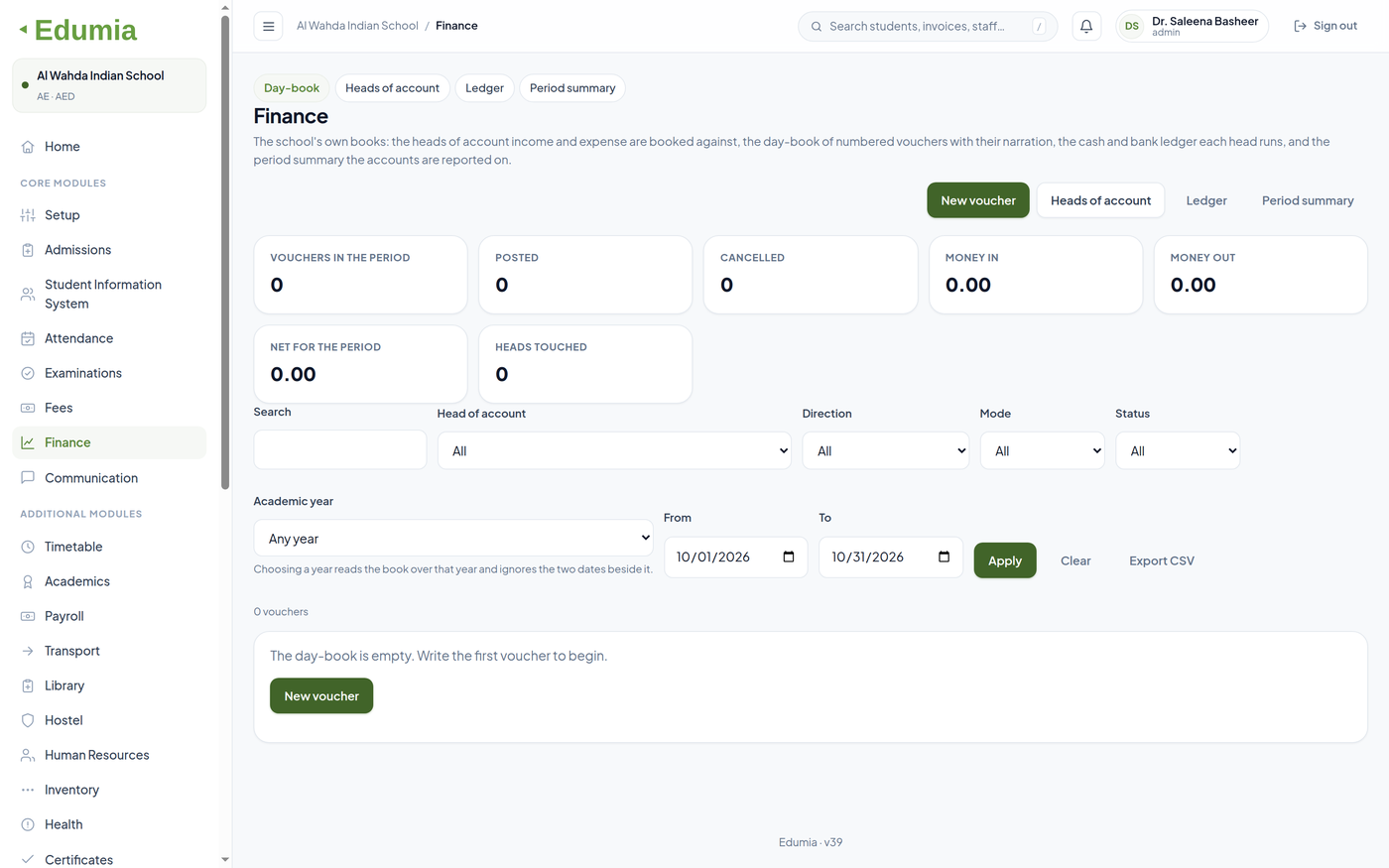Toggle the sidebar hamburger menu icon
The image size is (1389, 868).
pos(268,27)
